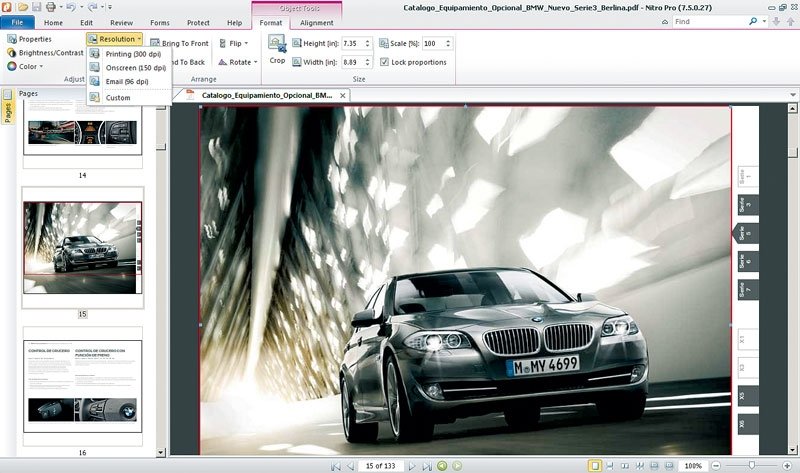The height and width of the screenshot is (473, 800).
Task: Open the File menu
Action: 17,22
